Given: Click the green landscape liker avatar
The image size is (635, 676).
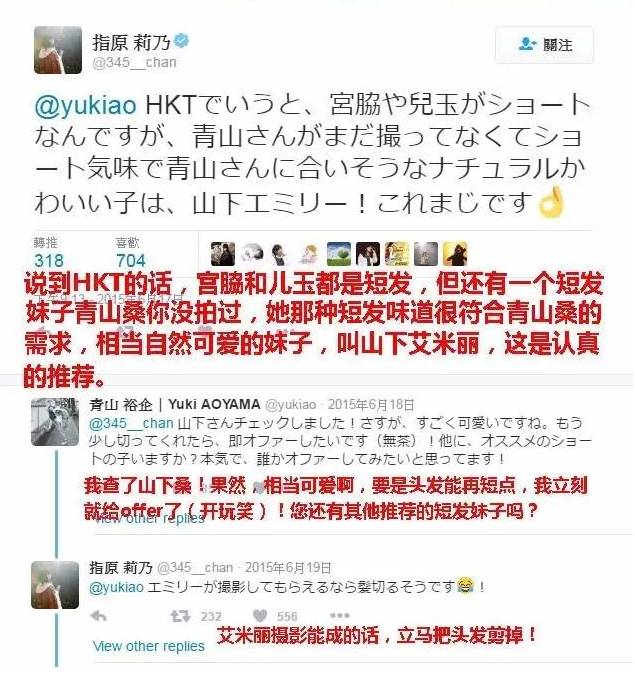Looking at the screenshot, I should 339,254.
